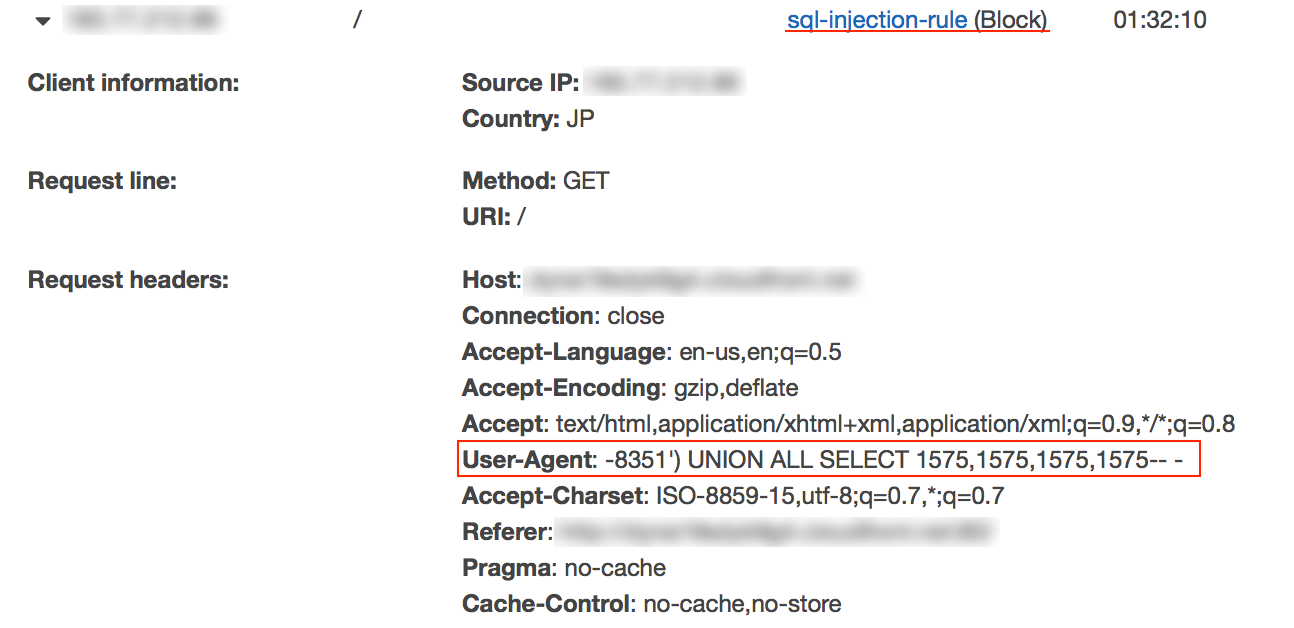This screenshot has height=628, width=1294.
Task: Click the timestamp 01:32:10
Action: [x=1163, y=19]
